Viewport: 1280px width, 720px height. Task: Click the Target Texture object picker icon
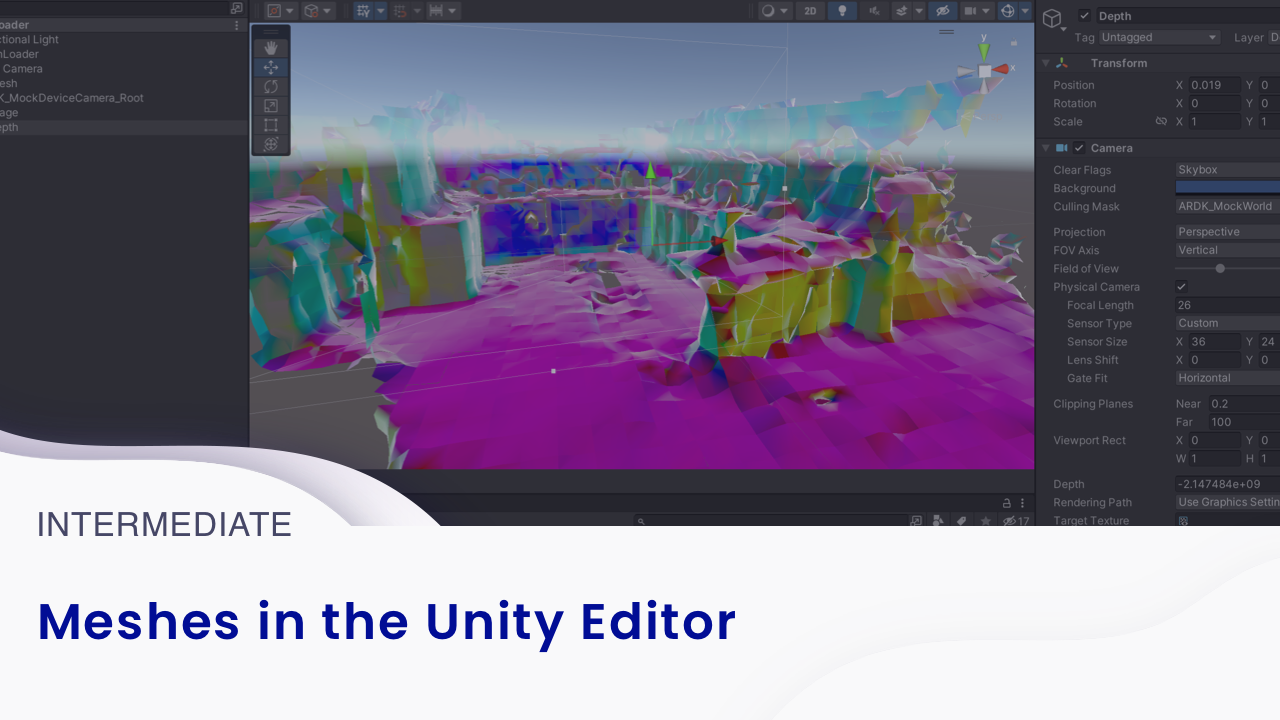point(1183,521)
